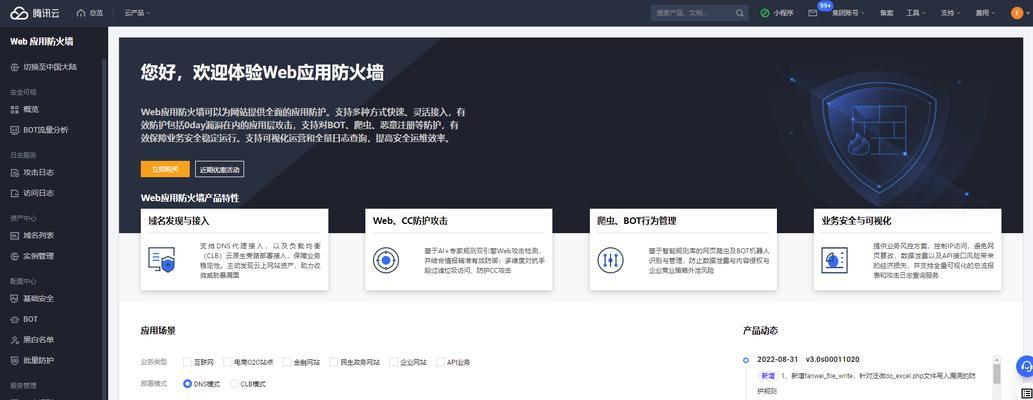
Task: Open the 小程序 mini-program icon
Action: (x=764, y=13)
